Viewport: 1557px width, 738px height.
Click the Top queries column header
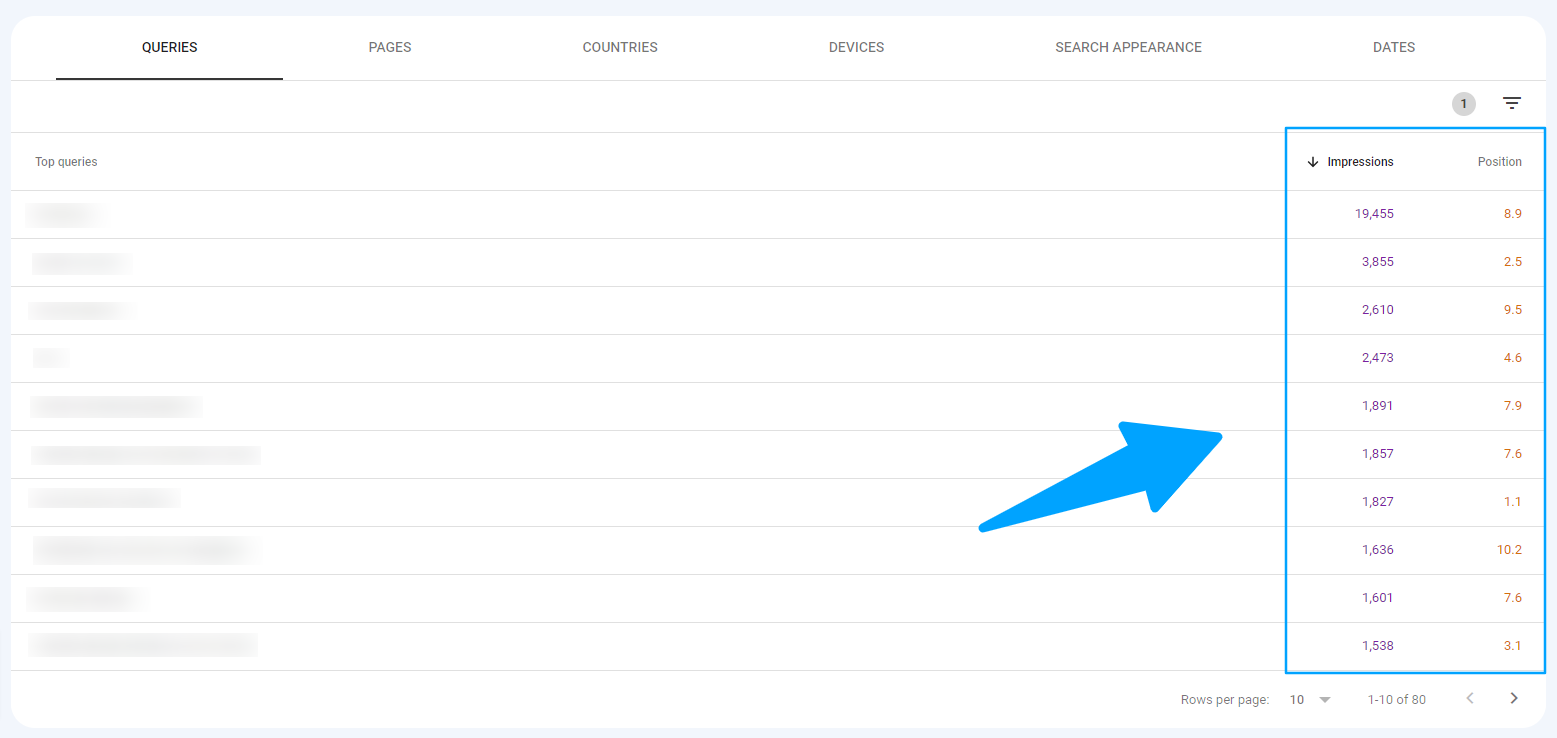[66, 162]
